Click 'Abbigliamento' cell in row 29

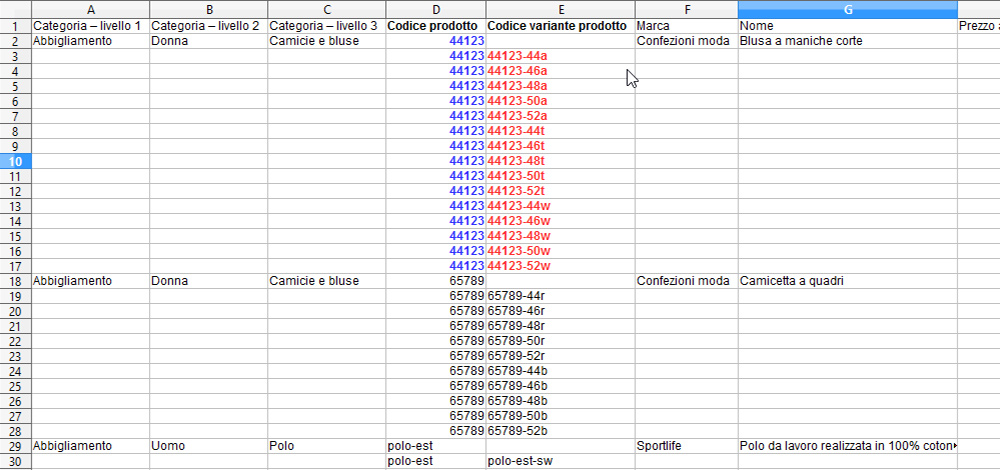(91, 446)
